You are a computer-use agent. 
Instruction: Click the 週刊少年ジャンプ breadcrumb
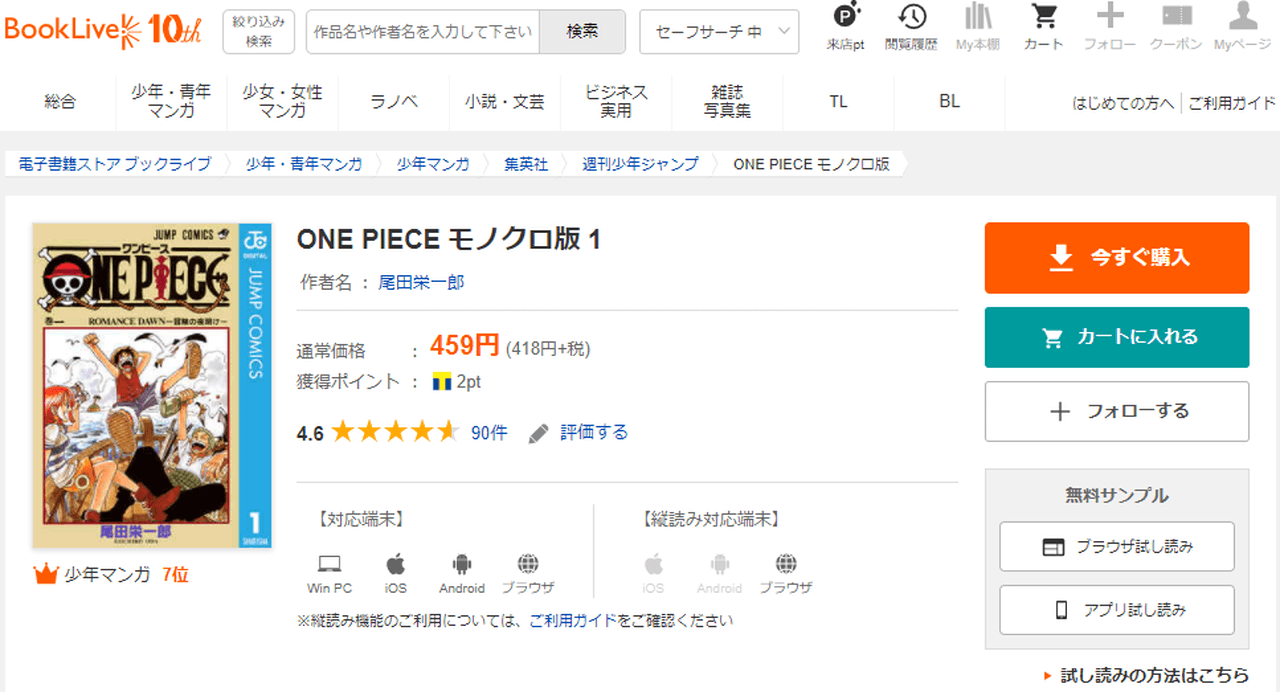(640, 164)
